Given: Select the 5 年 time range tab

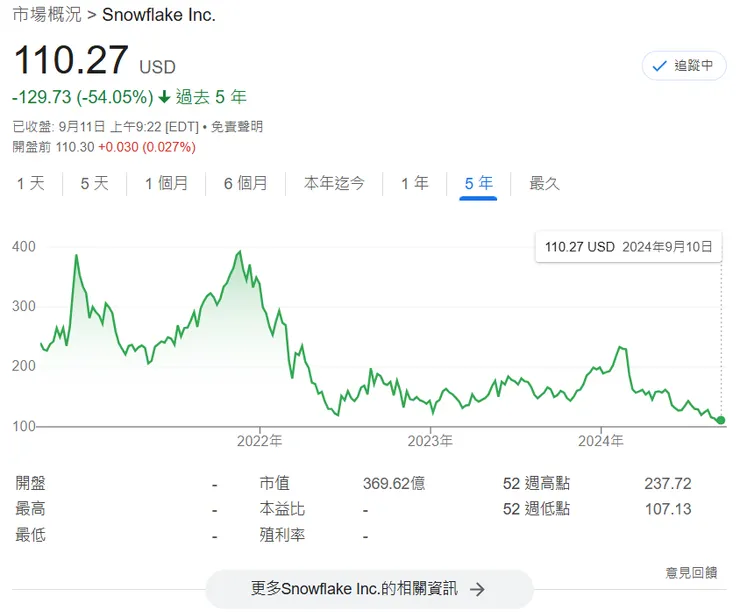Looking at the screenshot, I should point(479,183).
